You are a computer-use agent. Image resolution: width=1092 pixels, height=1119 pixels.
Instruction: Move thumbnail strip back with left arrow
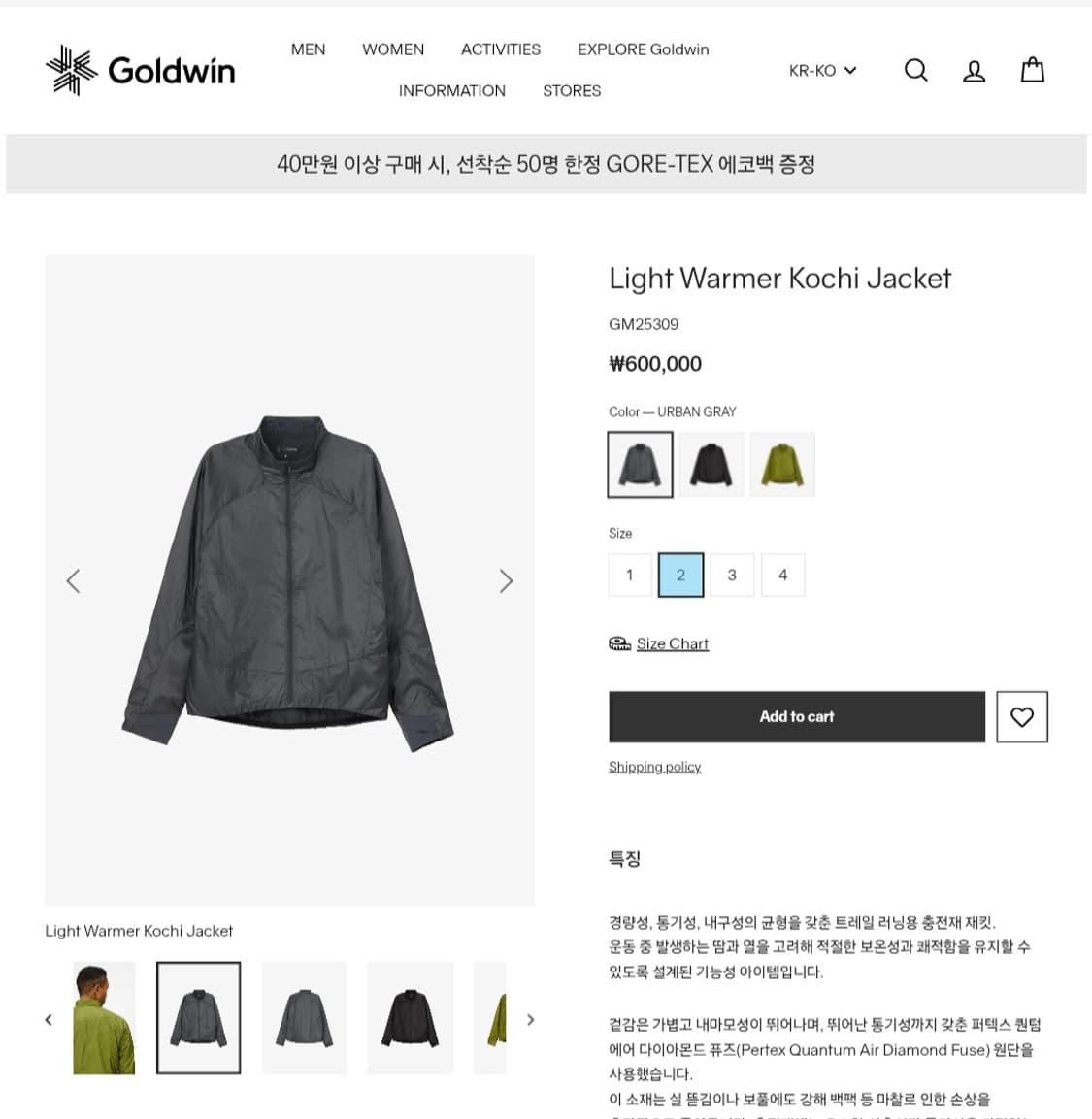[x=49, y=1020]
